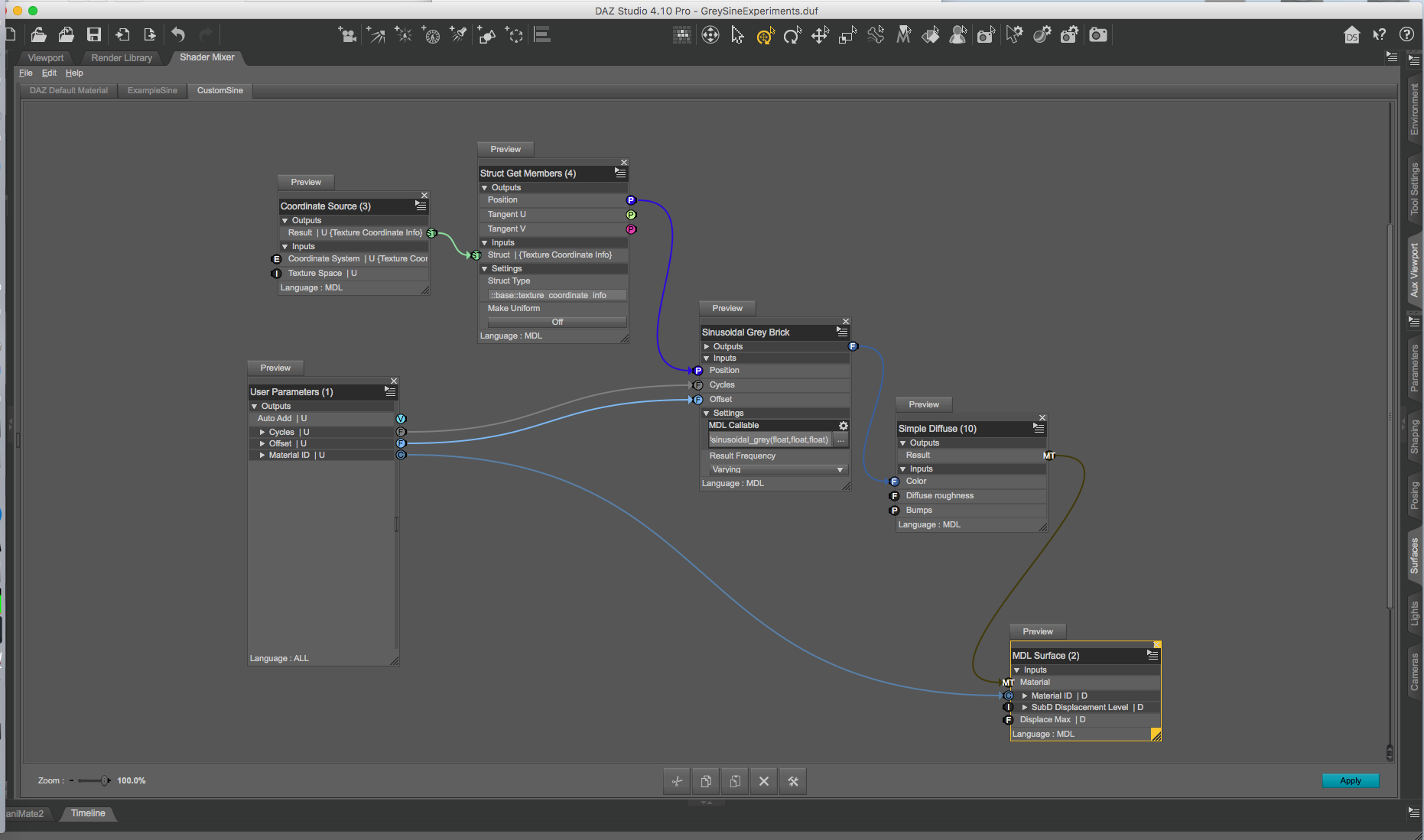This screenshot has width=1424, height=840.
Task: Collapse the Coordinate Source Inputs section
Action: tap(284, 246)
